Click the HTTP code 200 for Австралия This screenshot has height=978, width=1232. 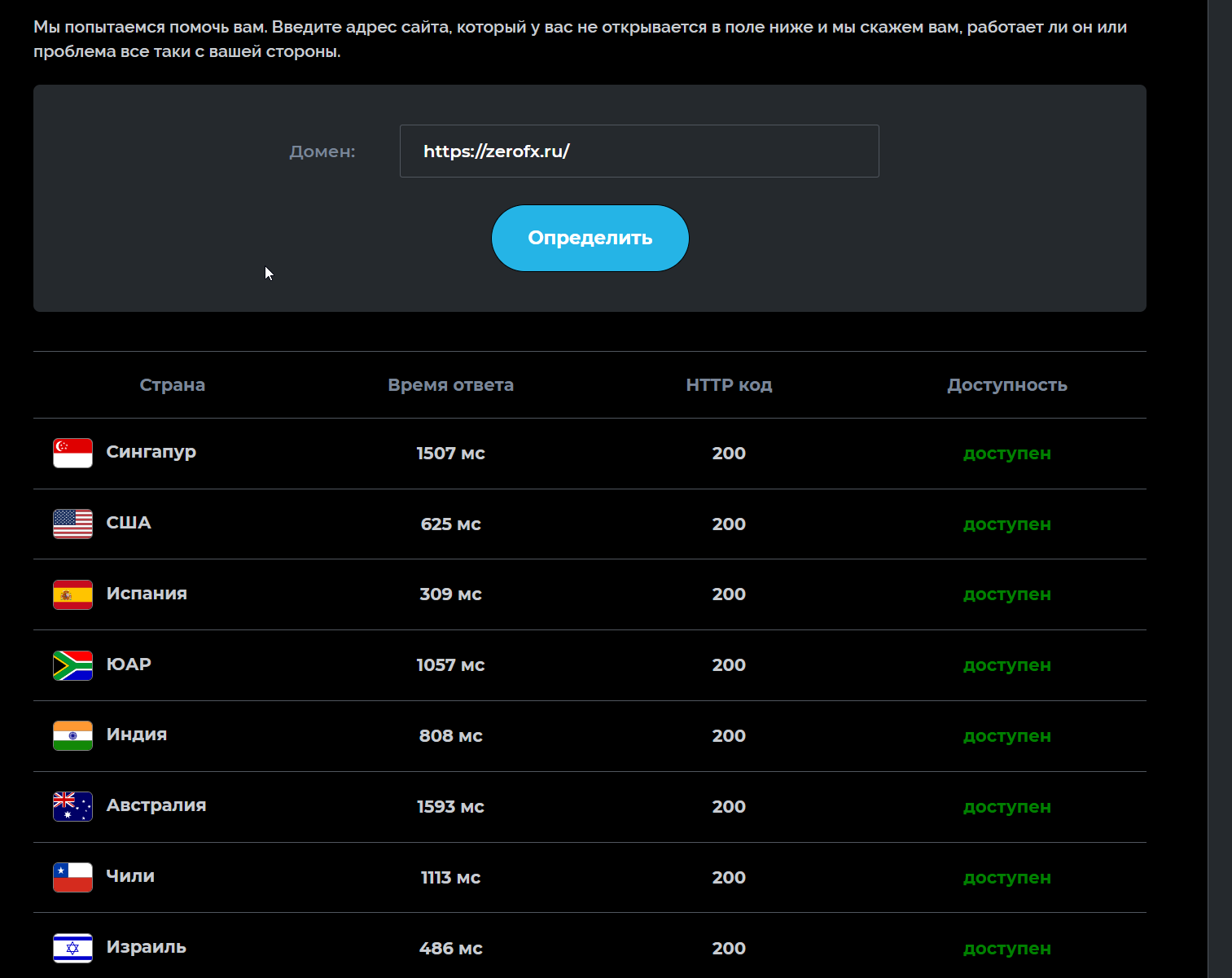[x=729, y=807]
